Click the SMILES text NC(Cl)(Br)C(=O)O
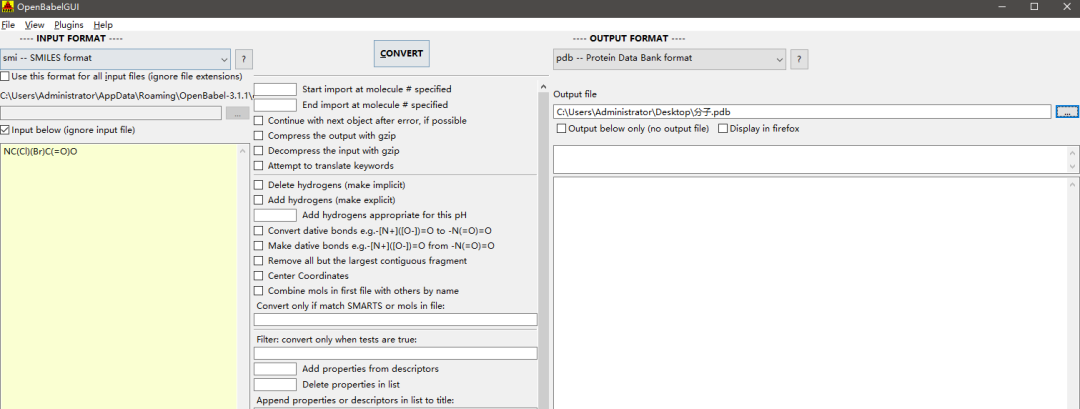This screenshot has height=409, width=1080. (x=40, y=151)
